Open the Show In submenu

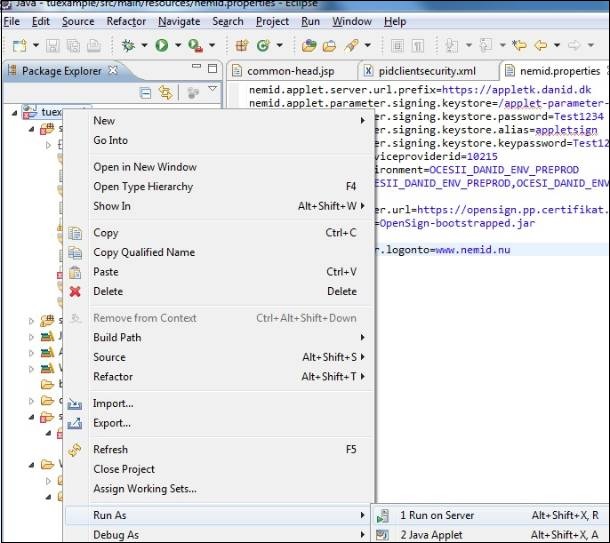point(219,206)
